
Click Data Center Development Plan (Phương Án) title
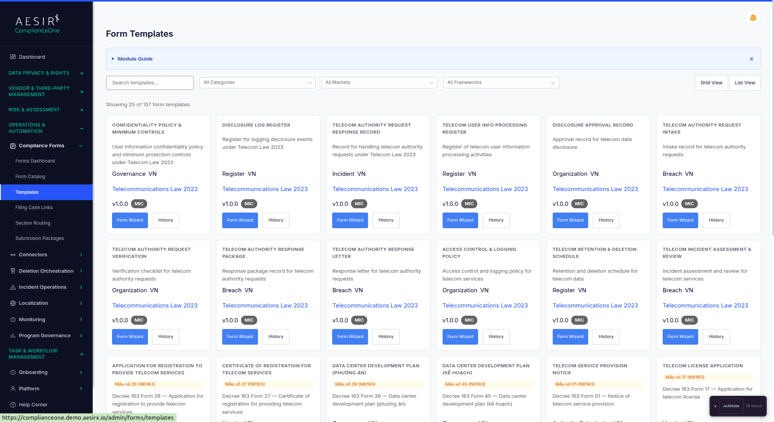(x=376, y=369)
